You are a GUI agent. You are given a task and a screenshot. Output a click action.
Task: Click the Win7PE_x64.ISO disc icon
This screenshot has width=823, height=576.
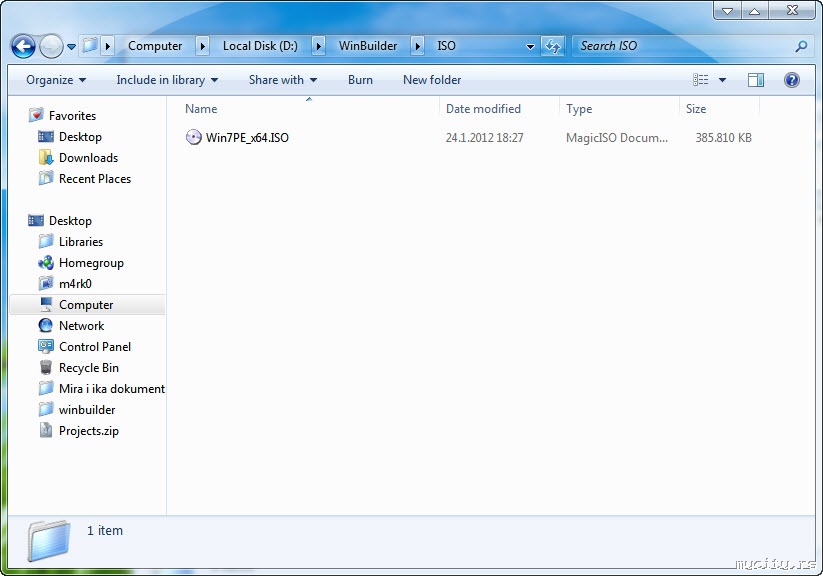[193, 138]
